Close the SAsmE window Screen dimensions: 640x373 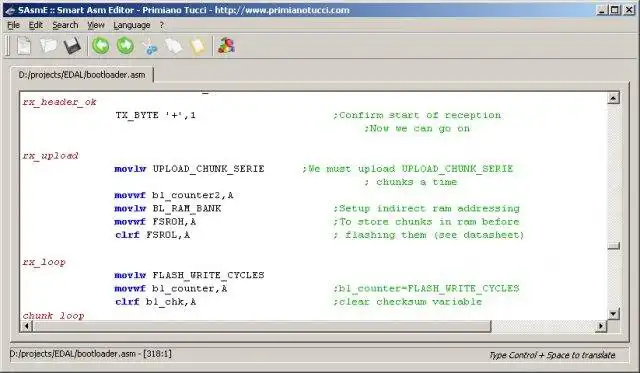(629, 10)
